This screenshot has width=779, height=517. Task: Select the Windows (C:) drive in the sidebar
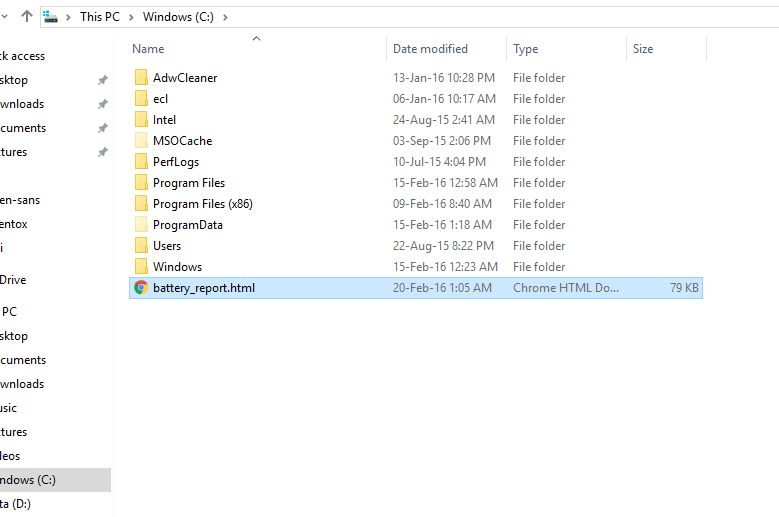click(x=28, y=480)
